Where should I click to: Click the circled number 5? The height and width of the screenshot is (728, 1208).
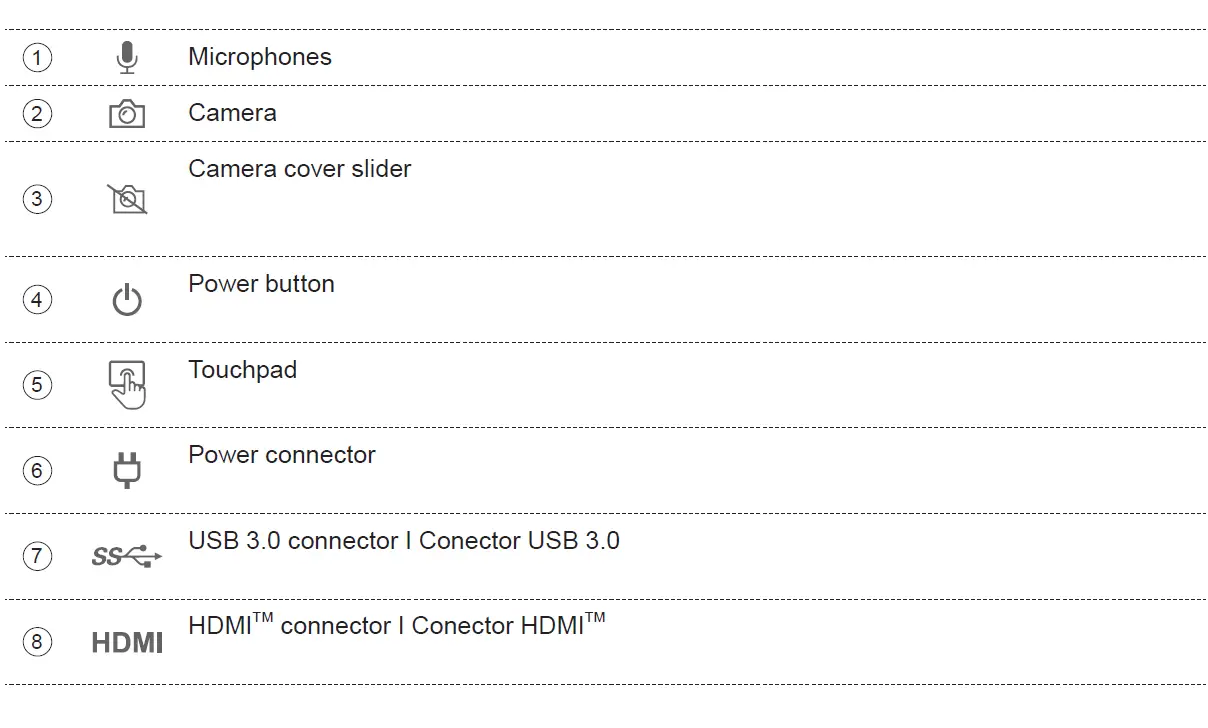coord(37,385)
